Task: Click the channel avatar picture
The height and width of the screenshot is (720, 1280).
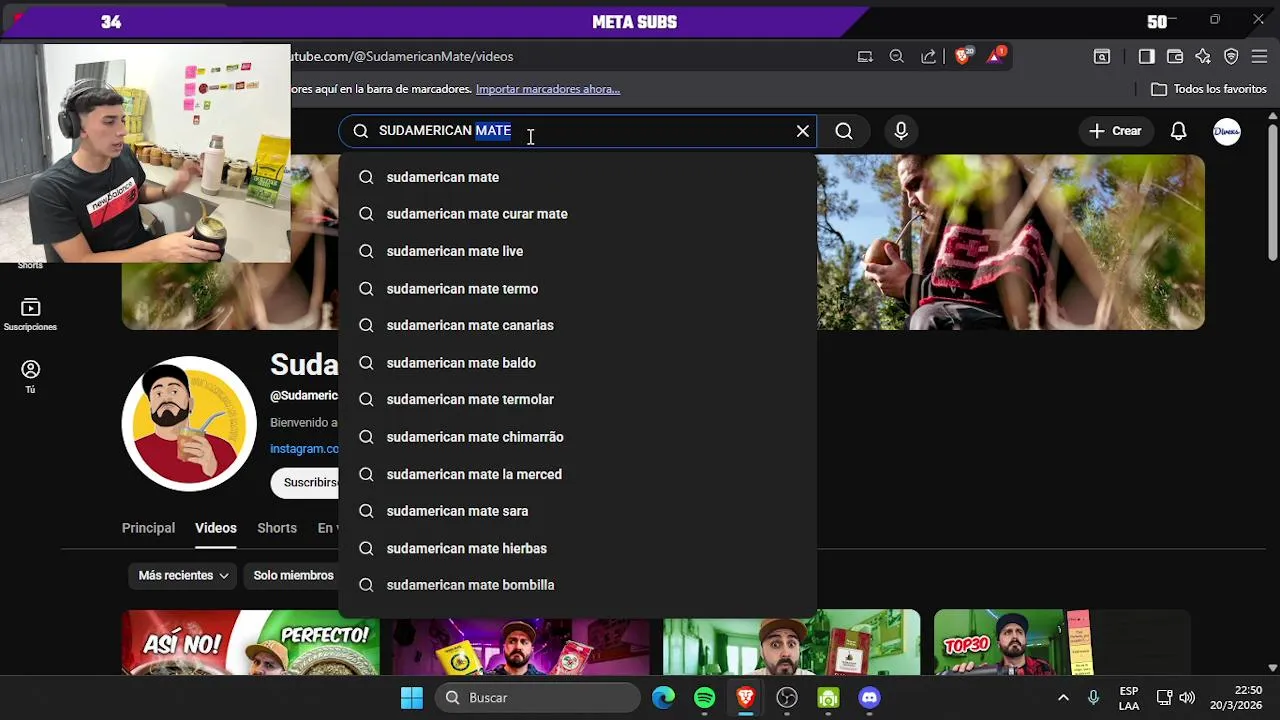Action: (x=189, y=424)
